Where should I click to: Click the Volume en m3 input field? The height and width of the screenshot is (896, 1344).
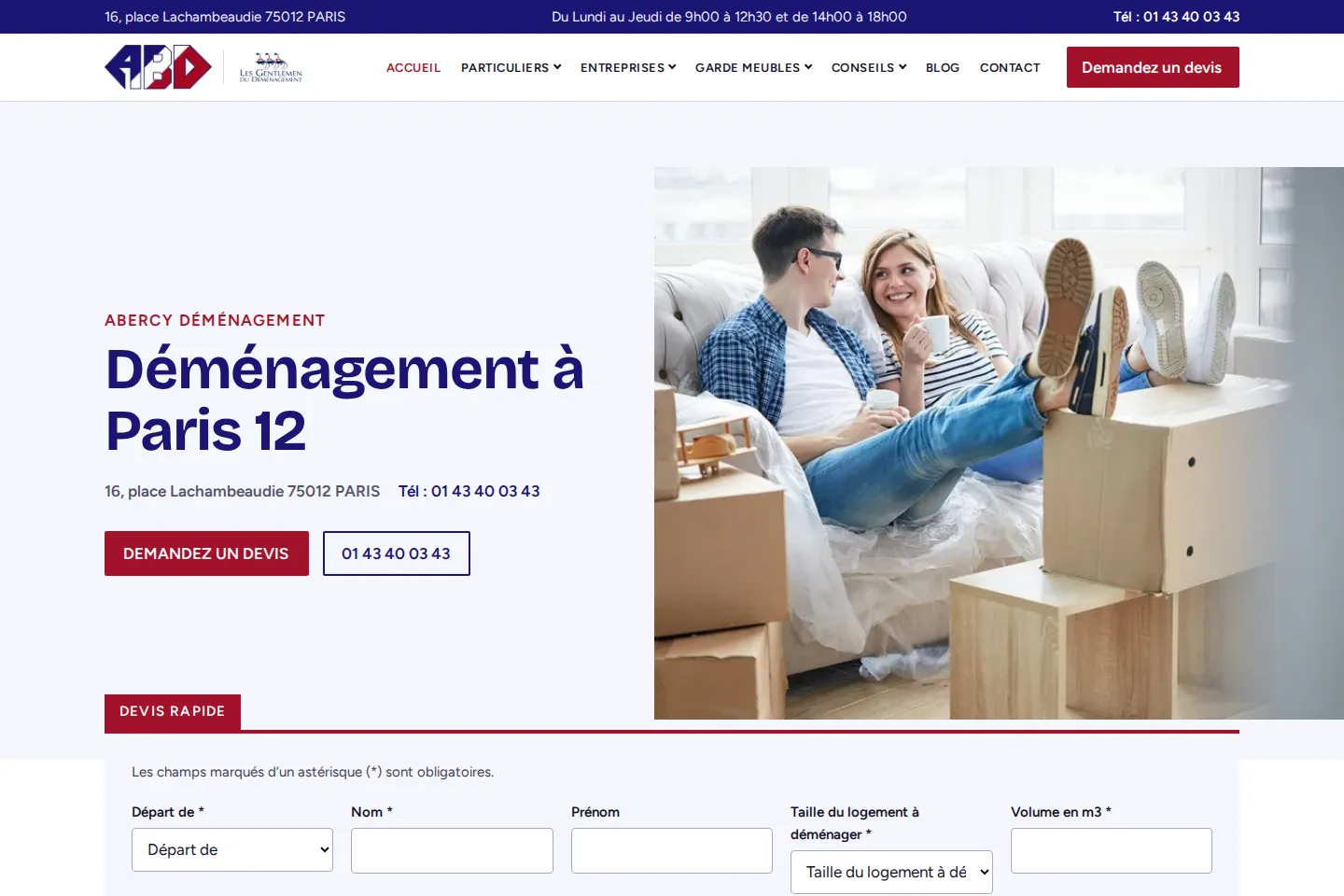(x=1112, y=850)
